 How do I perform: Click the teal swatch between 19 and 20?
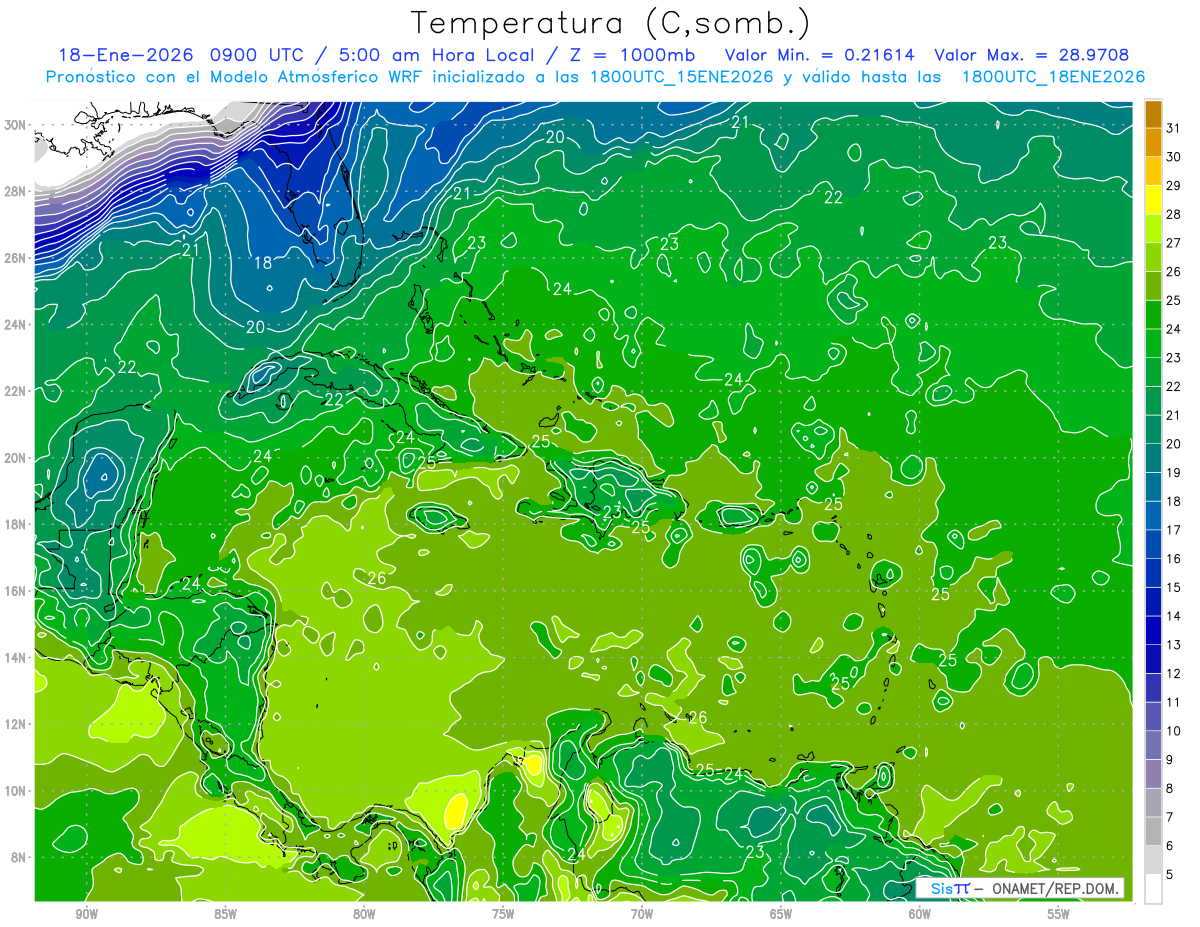click(x=1153, y=459)
